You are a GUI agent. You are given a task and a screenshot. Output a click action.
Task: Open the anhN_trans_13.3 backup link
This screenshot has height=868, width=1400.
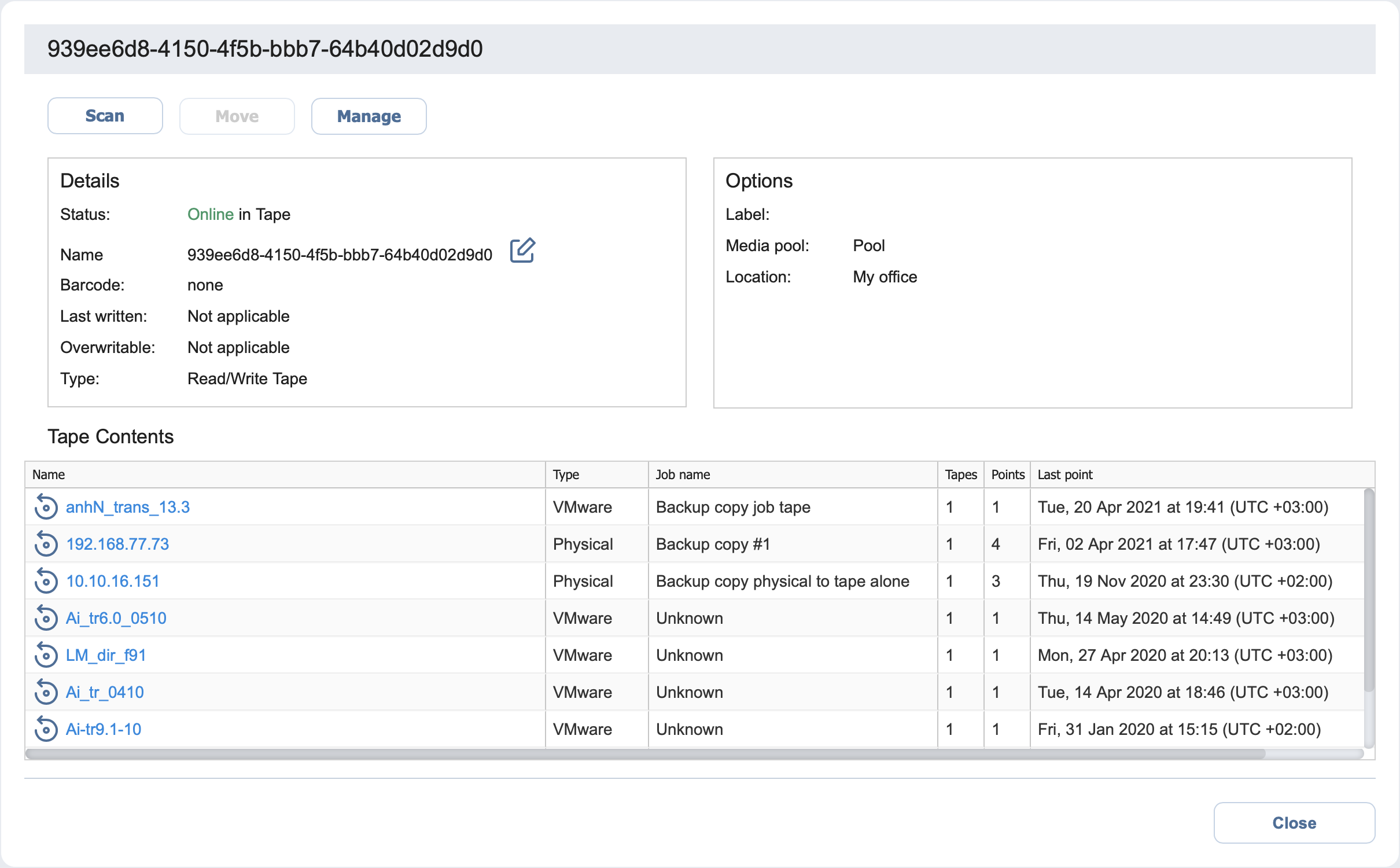tap(127, 507)
